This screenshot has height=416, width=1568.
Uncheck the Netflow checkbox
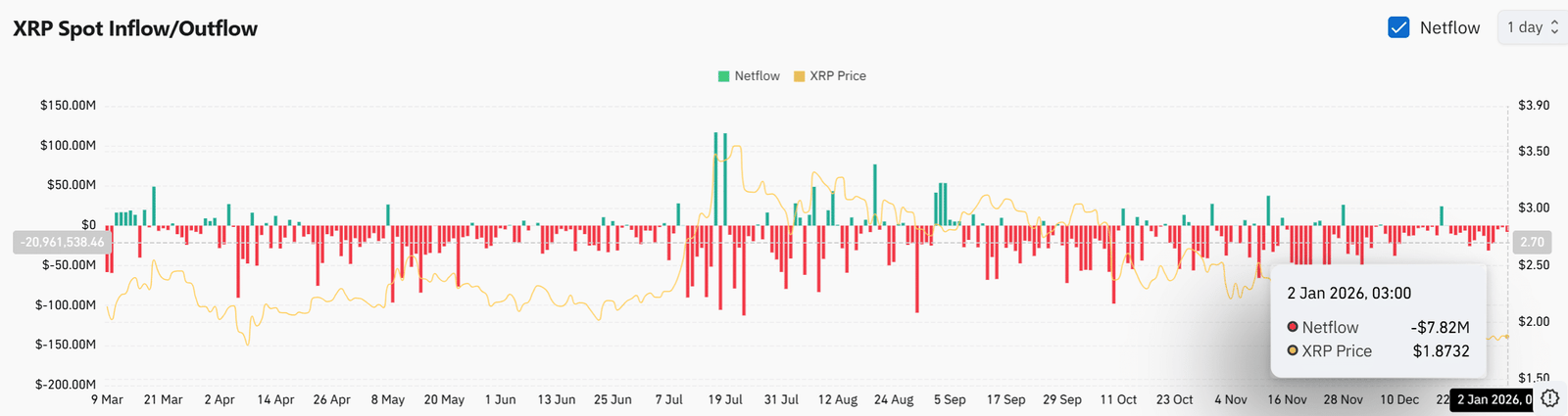(x=1398, y=27)
